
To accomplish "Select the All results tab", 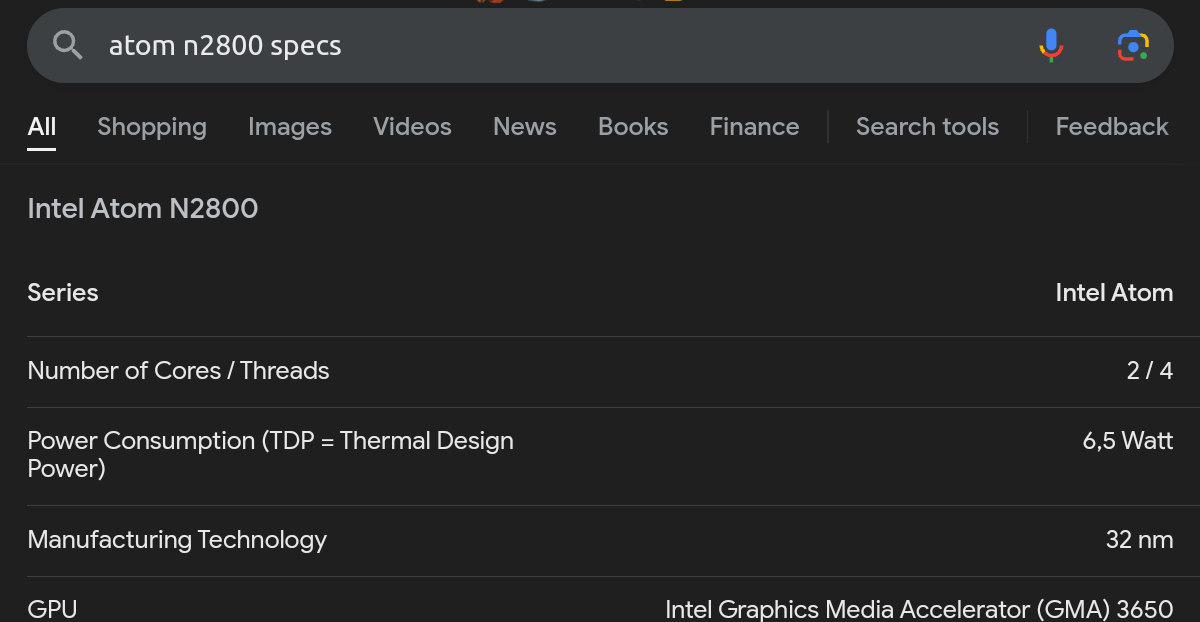I will 42,127.
